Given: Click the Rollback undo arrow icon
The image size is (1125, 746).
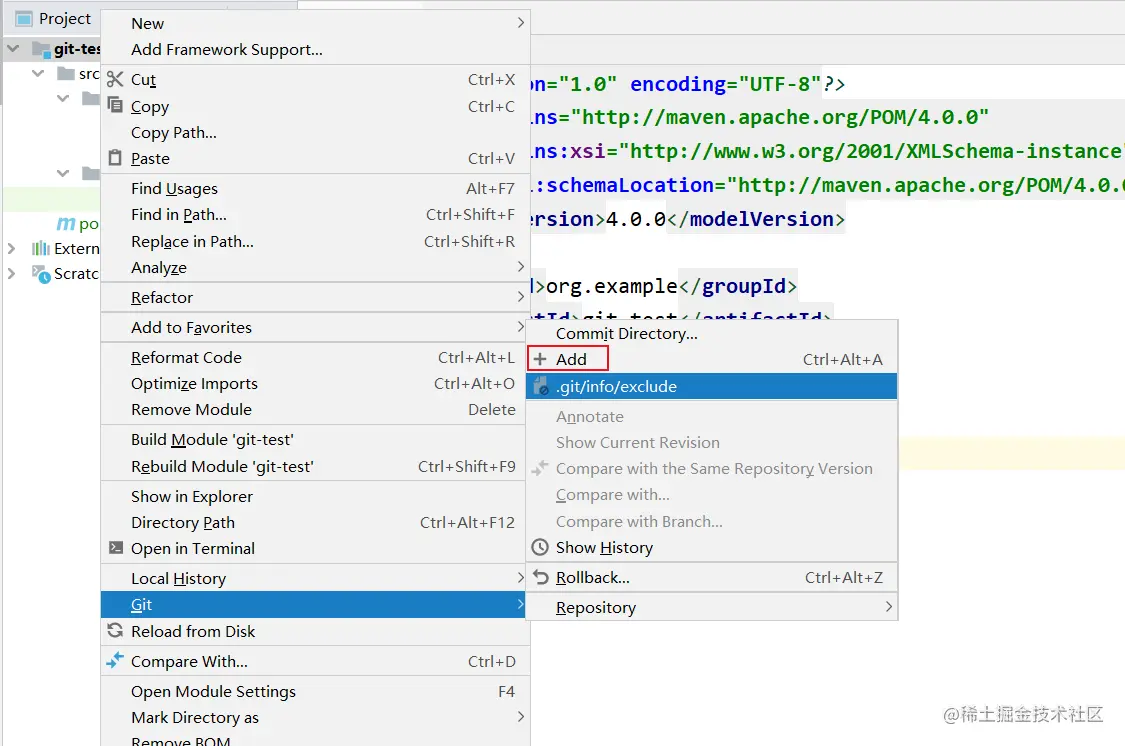Looking at the screenshot, I should (x=540, y=577).
